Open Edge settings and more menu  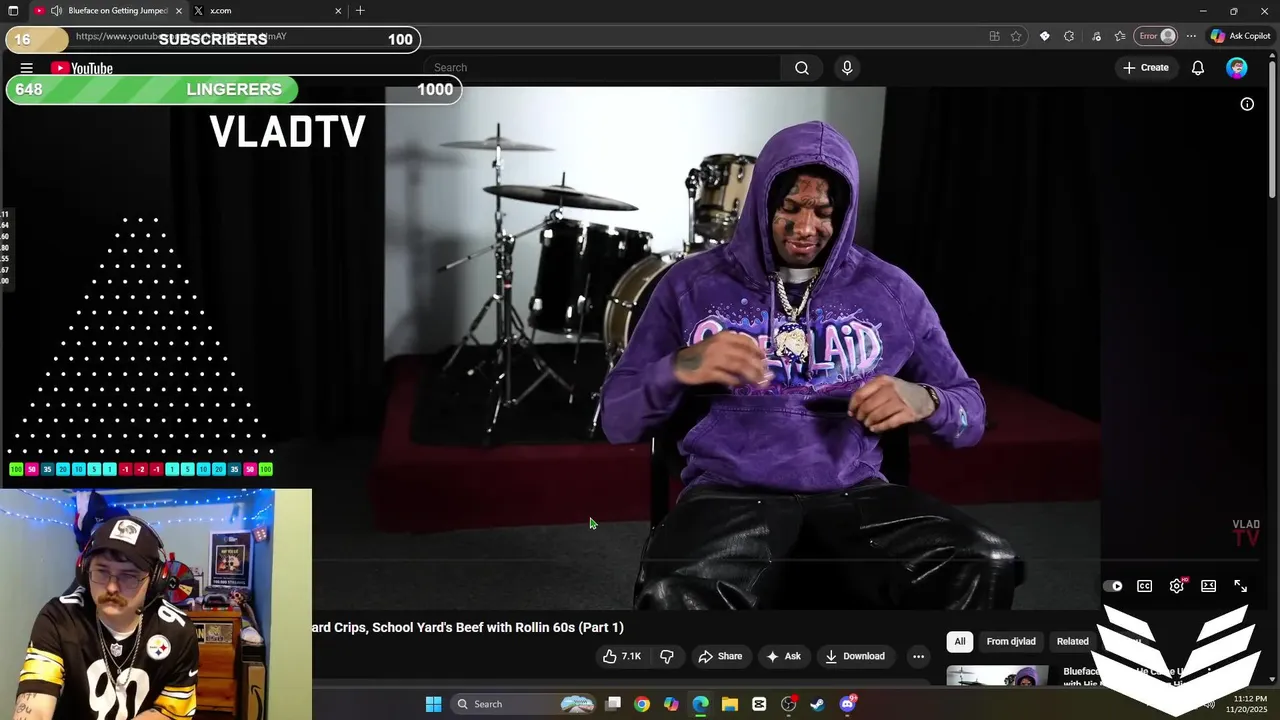coord(1191,36)
